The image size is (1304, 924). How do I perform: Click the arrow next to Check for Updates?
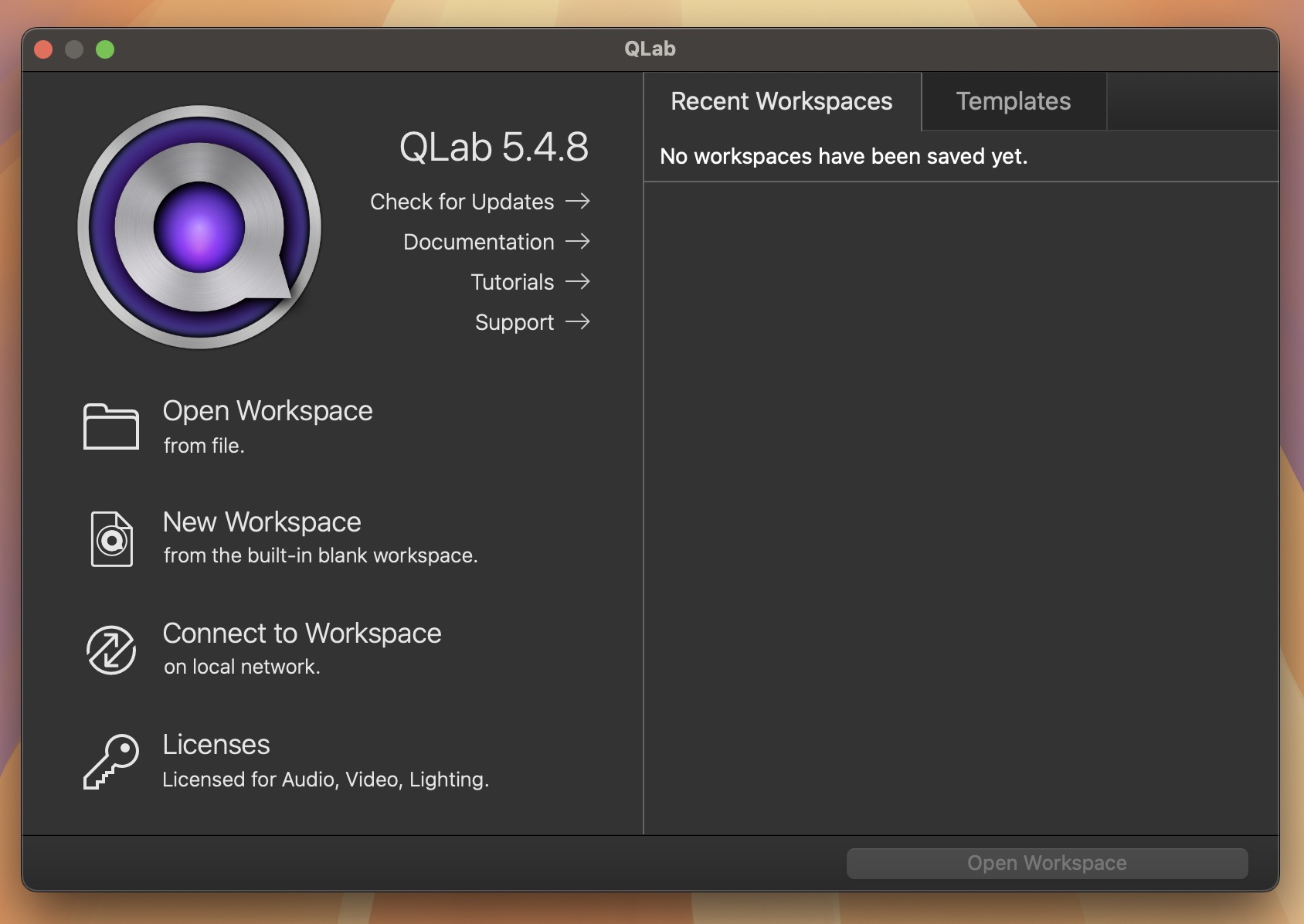[x=578, y=202]
